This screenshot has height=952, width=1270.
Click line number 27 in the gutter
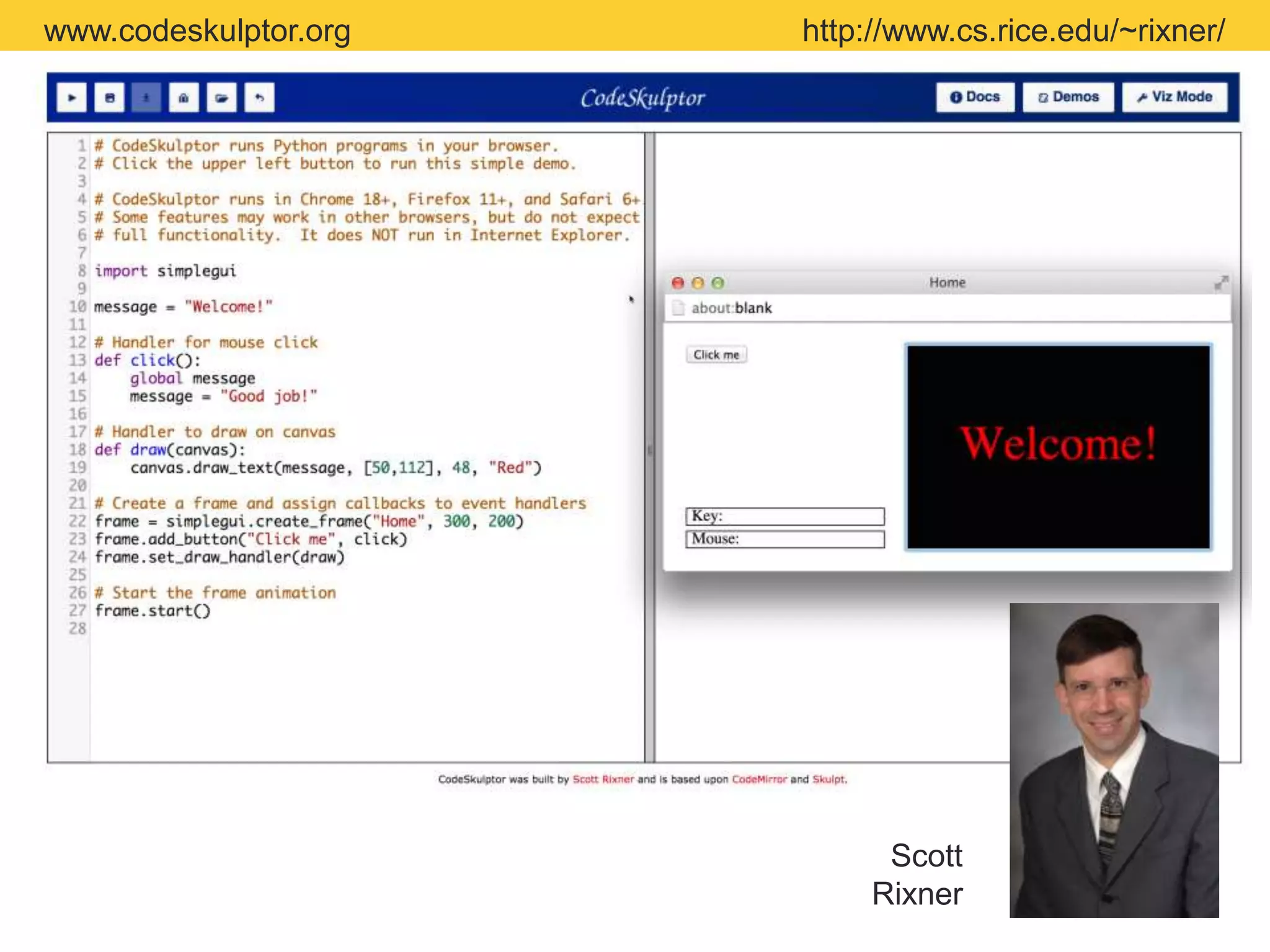click(x=78, y=610)
